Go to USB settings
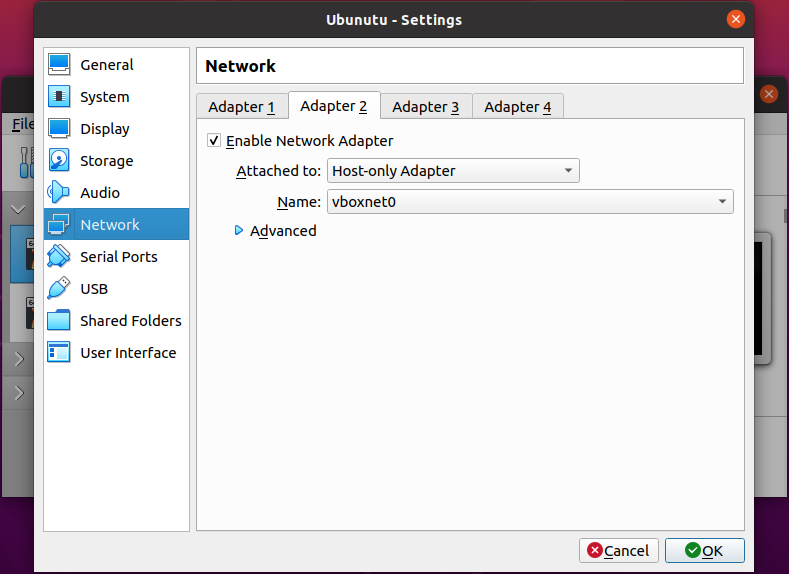The width and height of the screenshot is (789, 574). pos(116,289)
